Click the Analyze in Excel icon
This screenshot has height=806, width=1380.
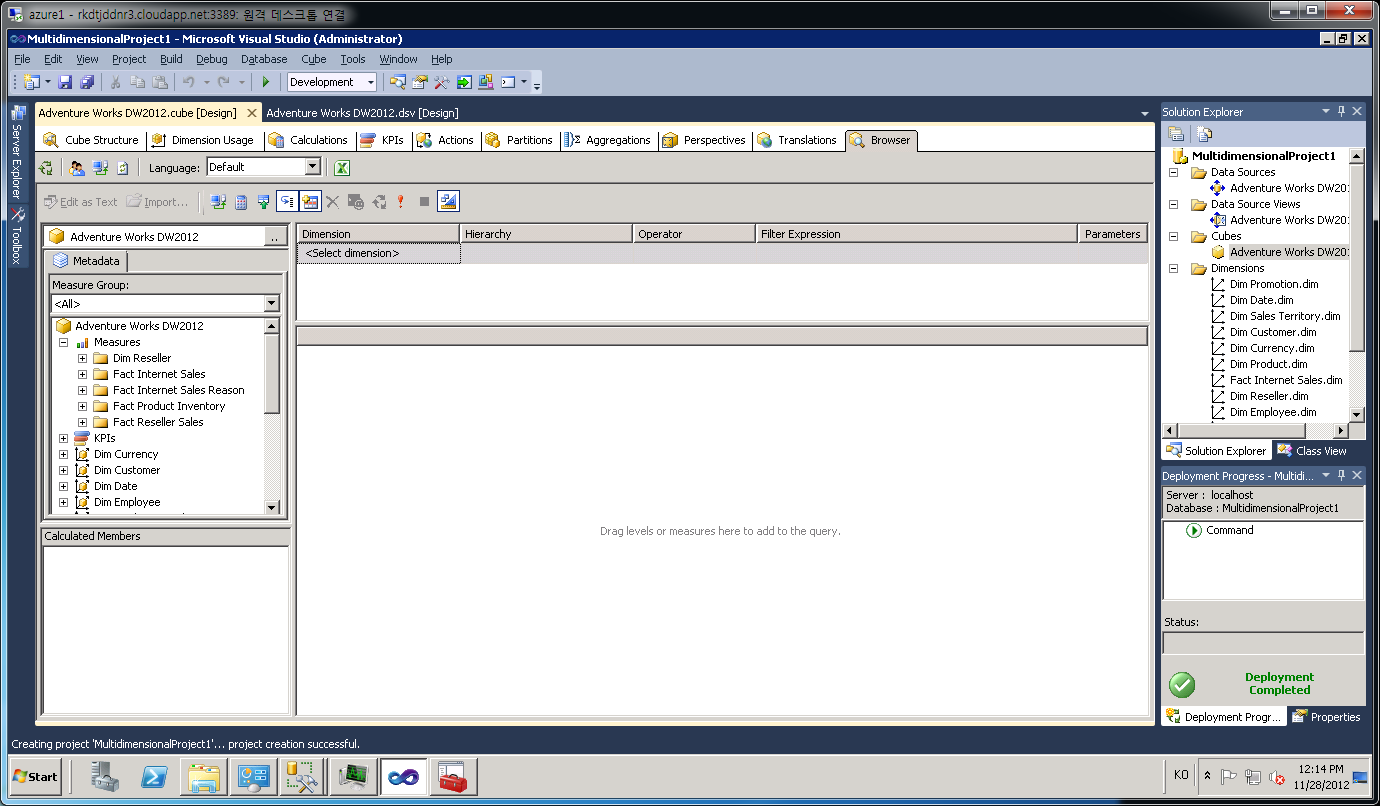click(342, 167)
